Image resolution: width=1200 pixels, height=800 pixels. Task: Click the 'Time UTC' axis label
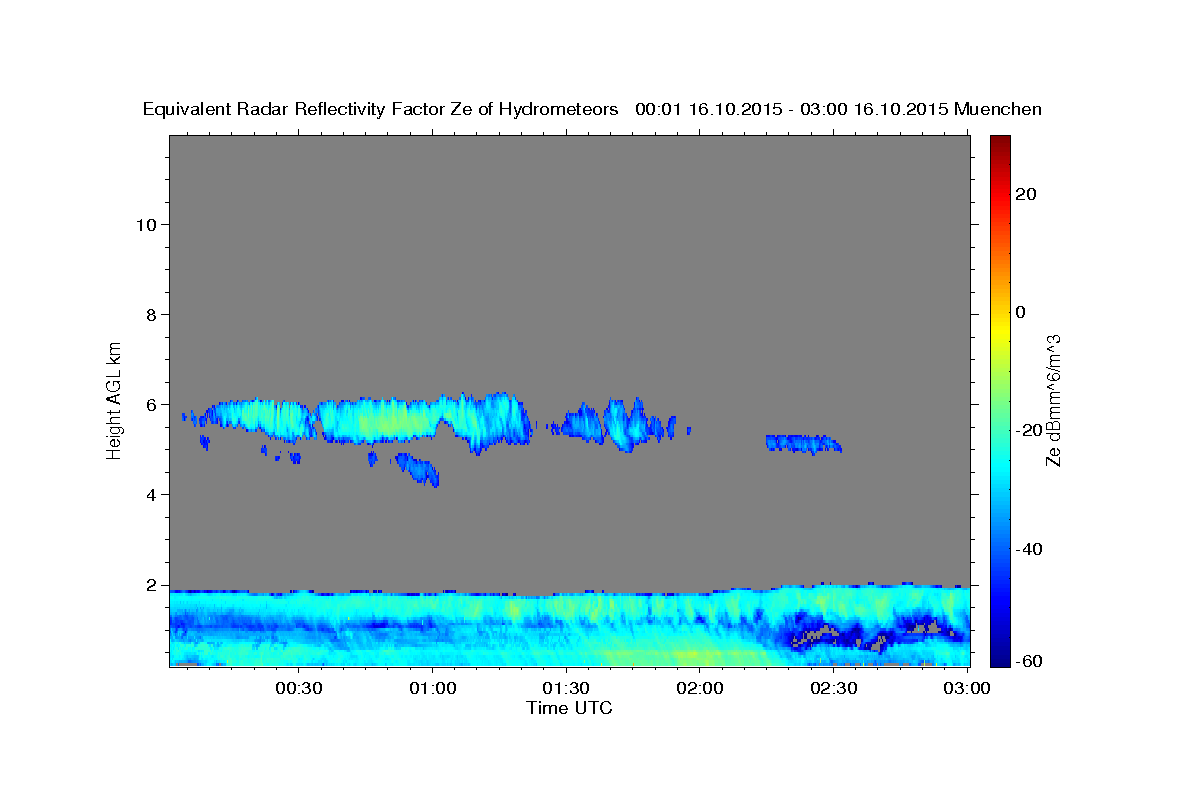[x=569, y=708]
